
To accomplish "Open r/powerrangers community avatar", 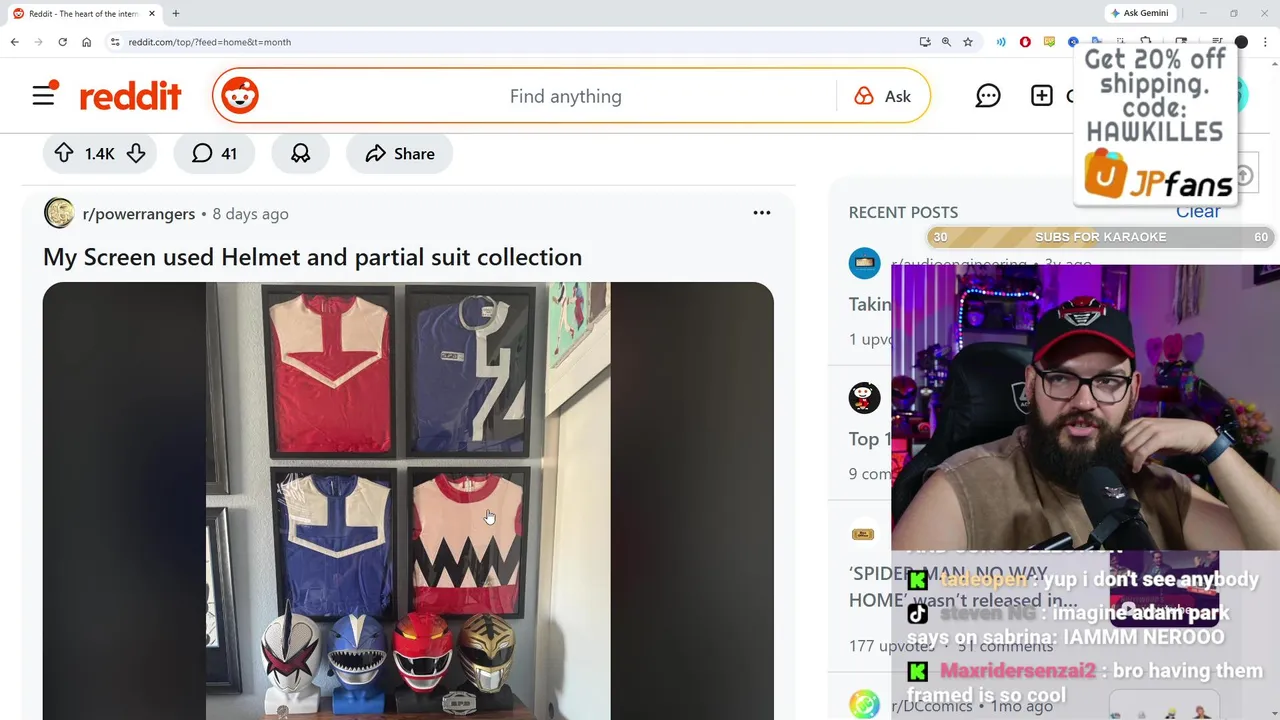I will coord(59,213).
